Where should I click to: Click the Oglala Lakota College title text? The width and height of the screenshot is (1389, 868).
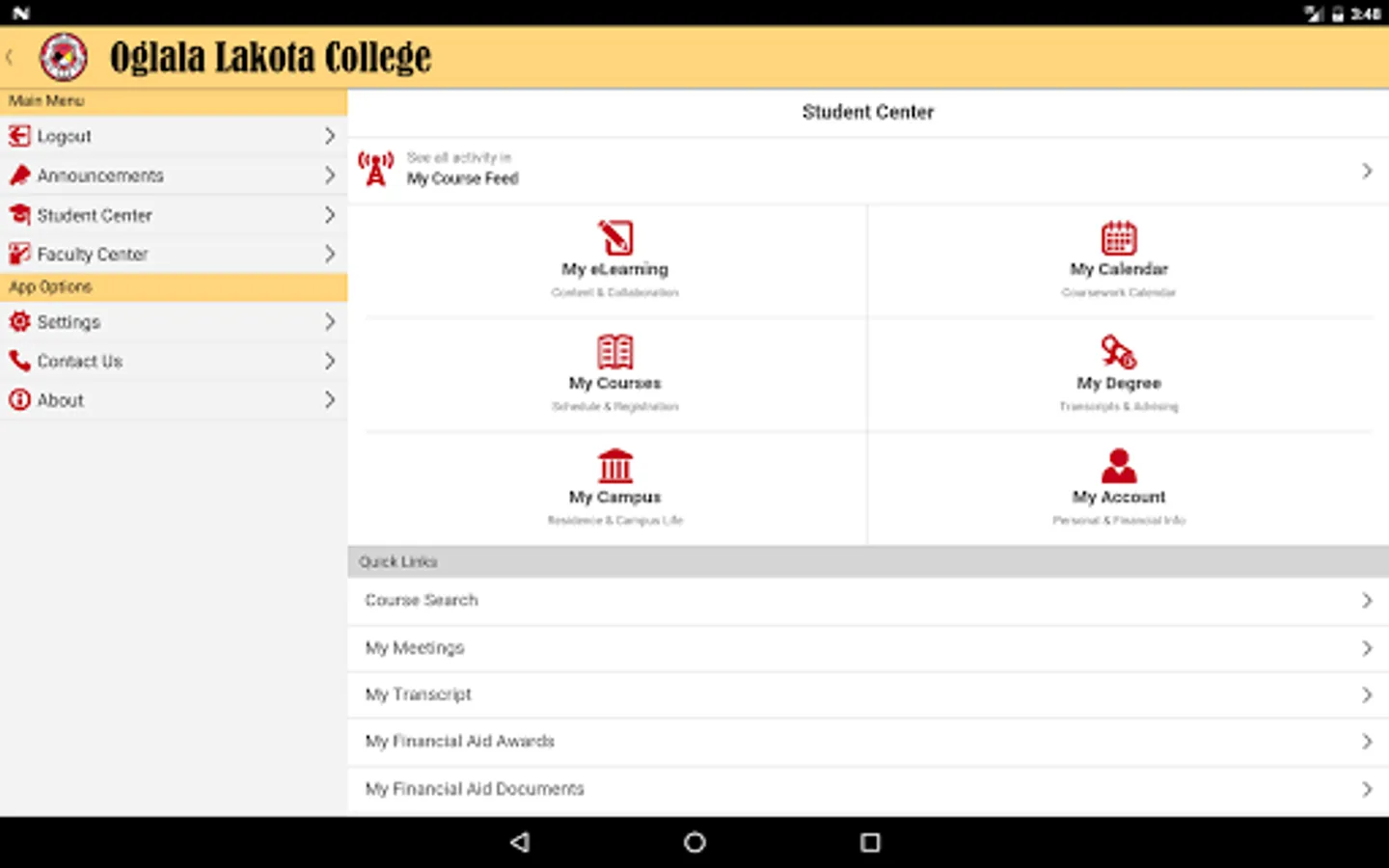(270, 57)
